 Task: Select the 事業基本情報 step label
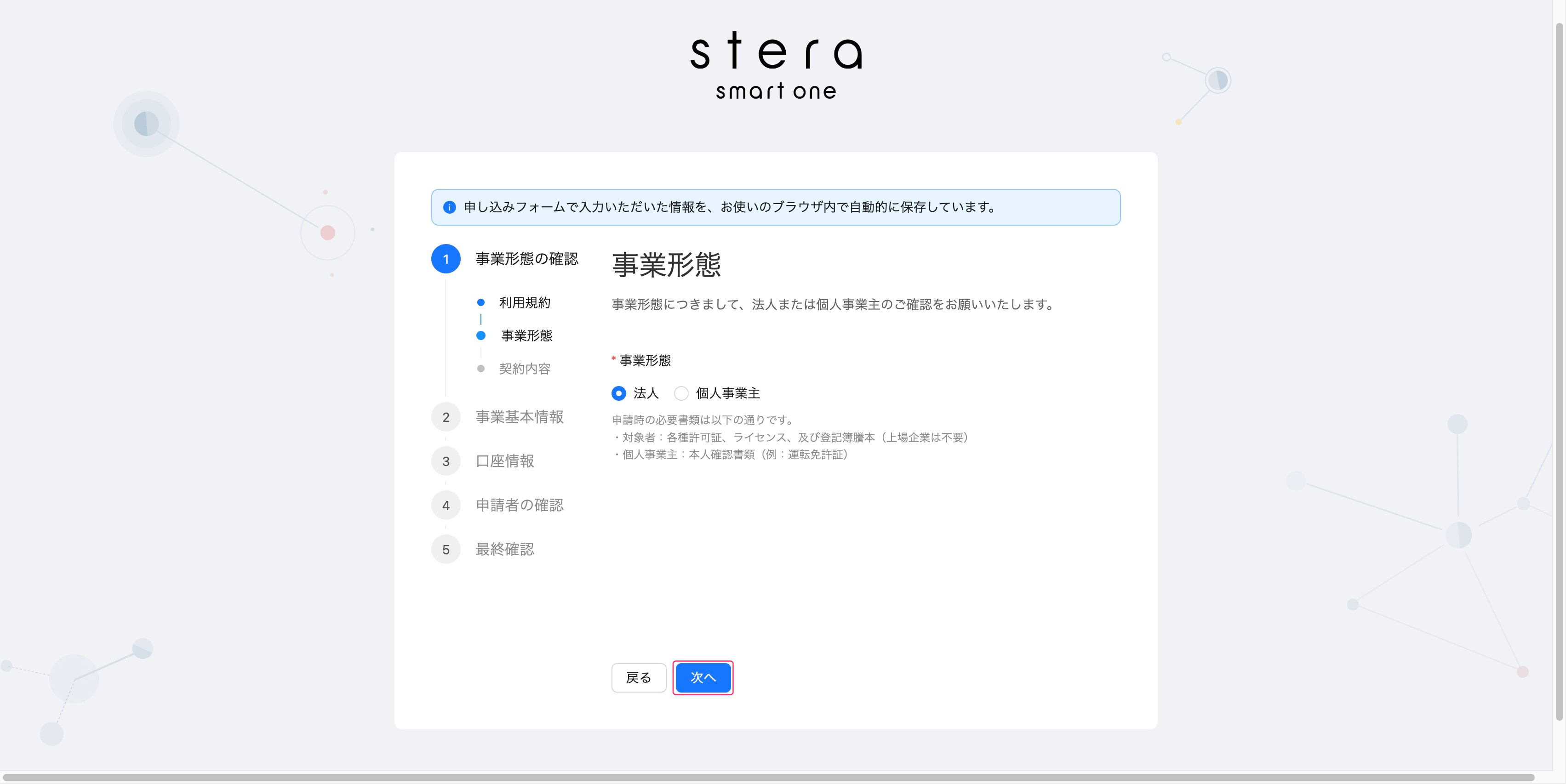tap(519, 417)
